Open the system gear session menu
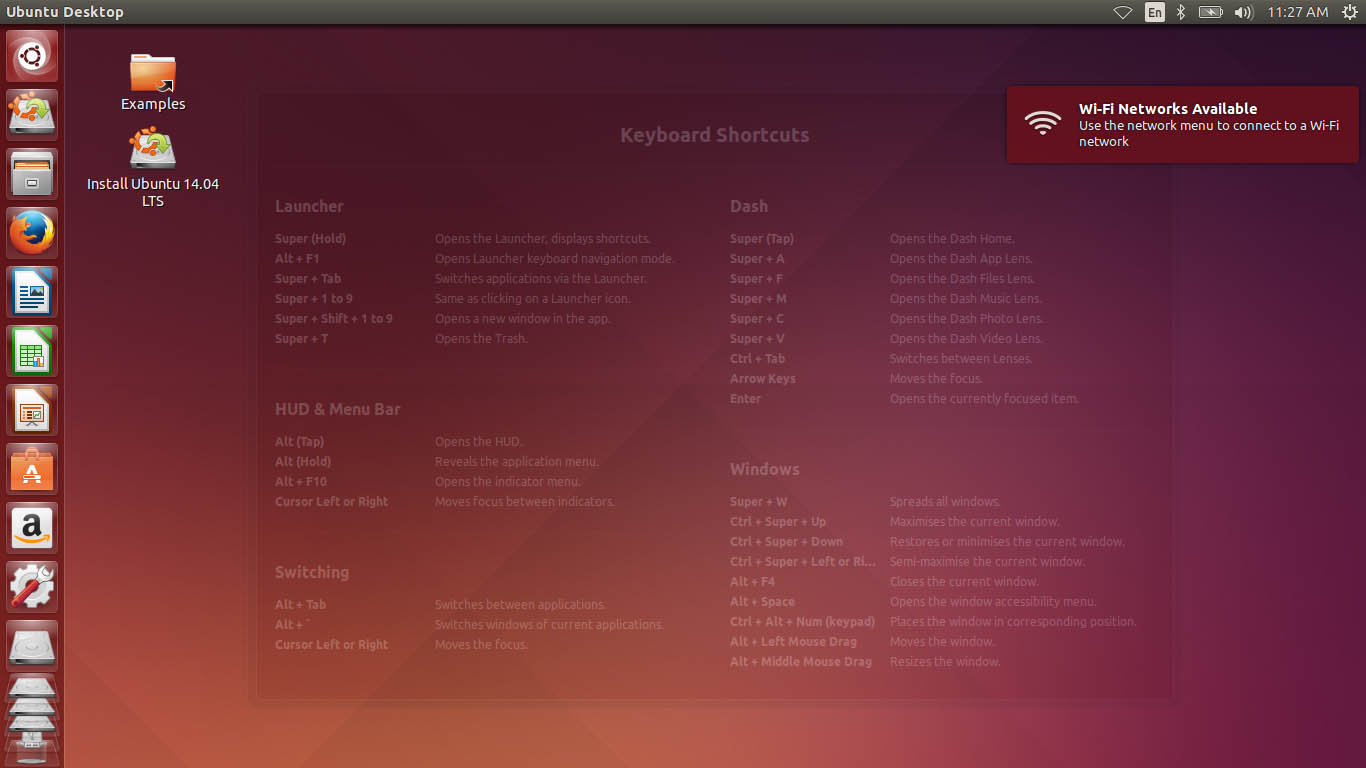The image size is (1366, 768). (x=1350, y=12)
